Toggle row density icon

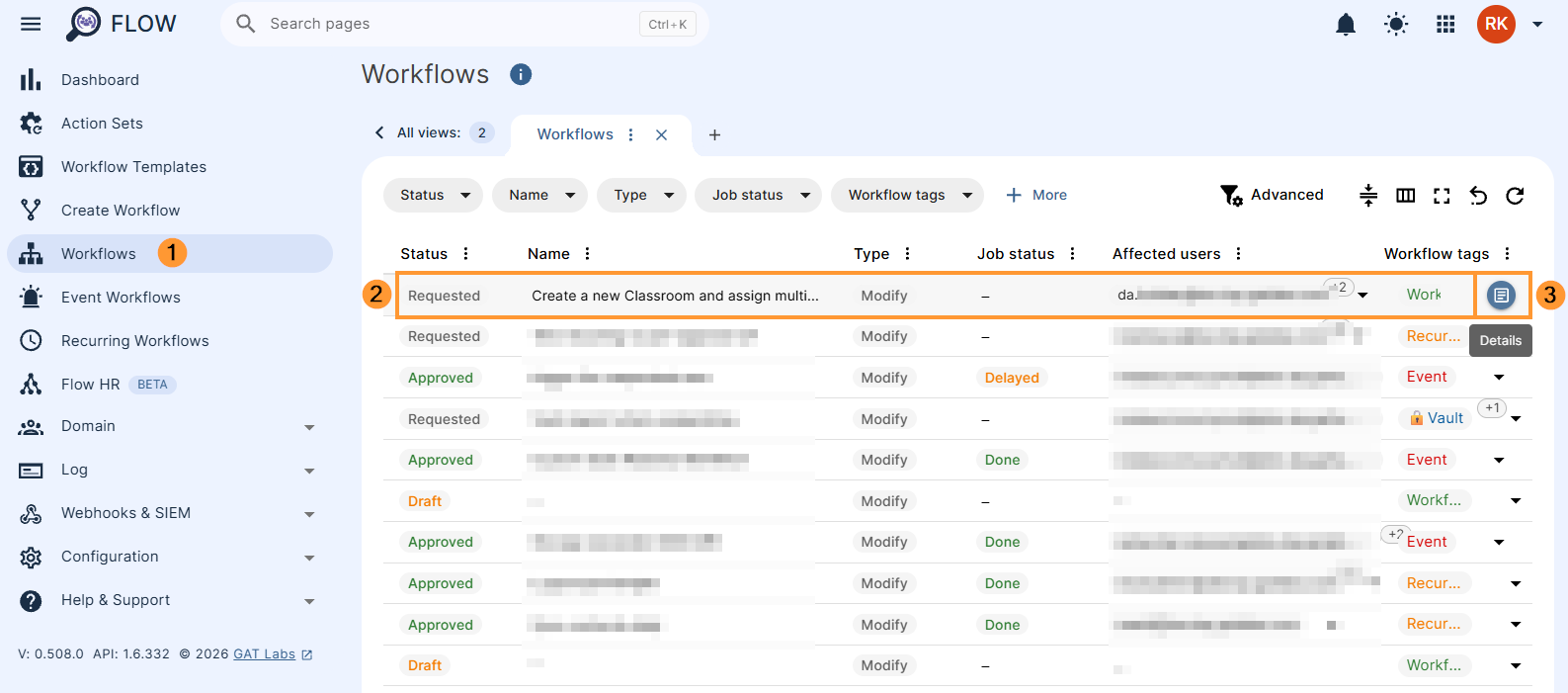[1368, 196]
